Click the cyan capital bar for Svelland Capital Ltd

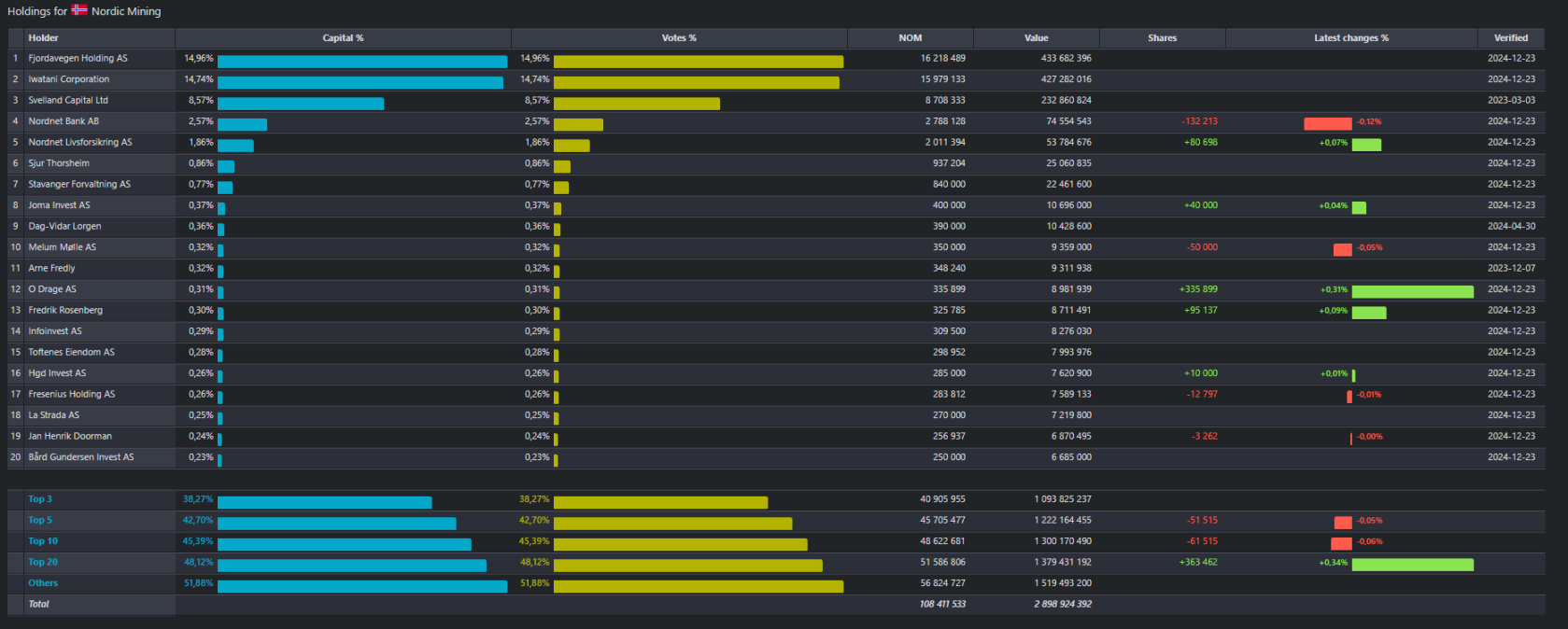(x=301, y=103)
